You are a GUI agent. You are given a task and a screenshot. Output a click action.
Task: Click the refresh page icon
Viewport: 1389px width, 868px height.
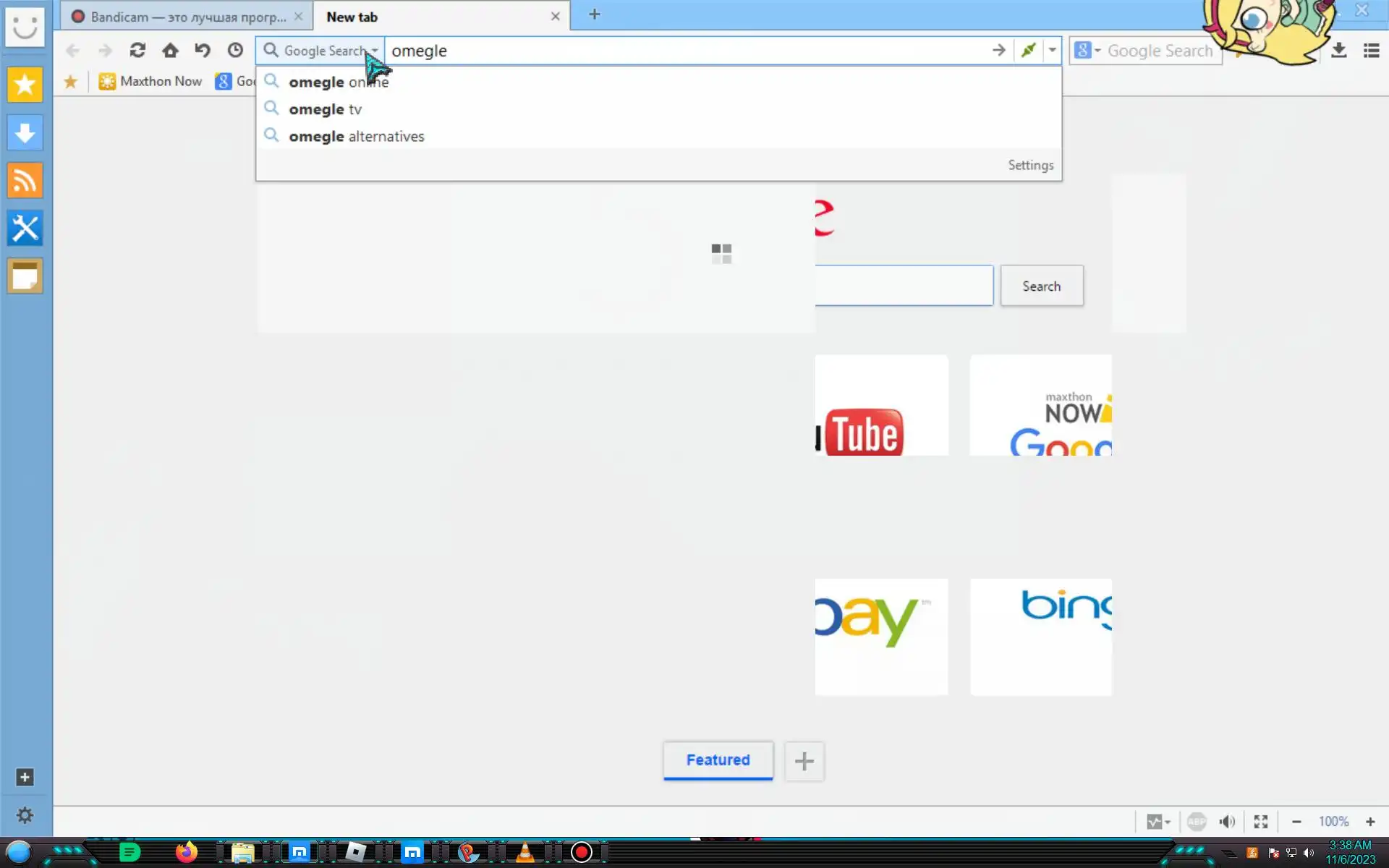pos(137,51)
